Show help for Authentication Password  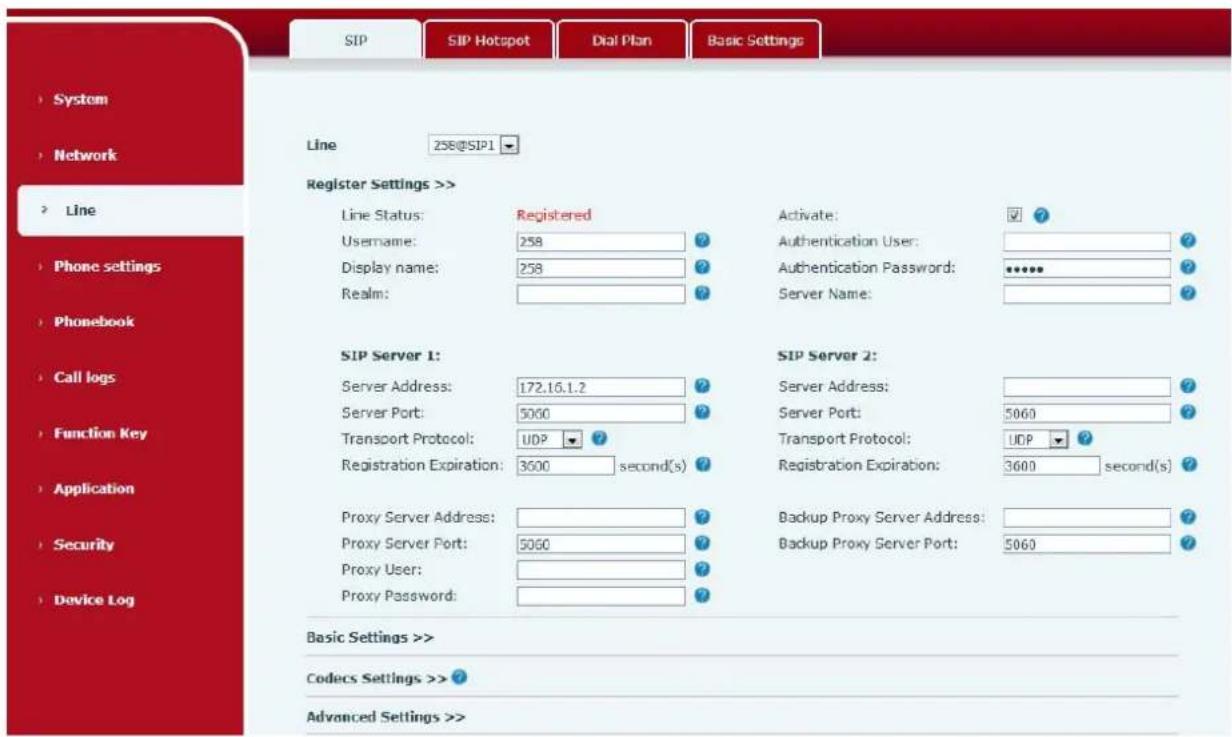pos(1187,267)
